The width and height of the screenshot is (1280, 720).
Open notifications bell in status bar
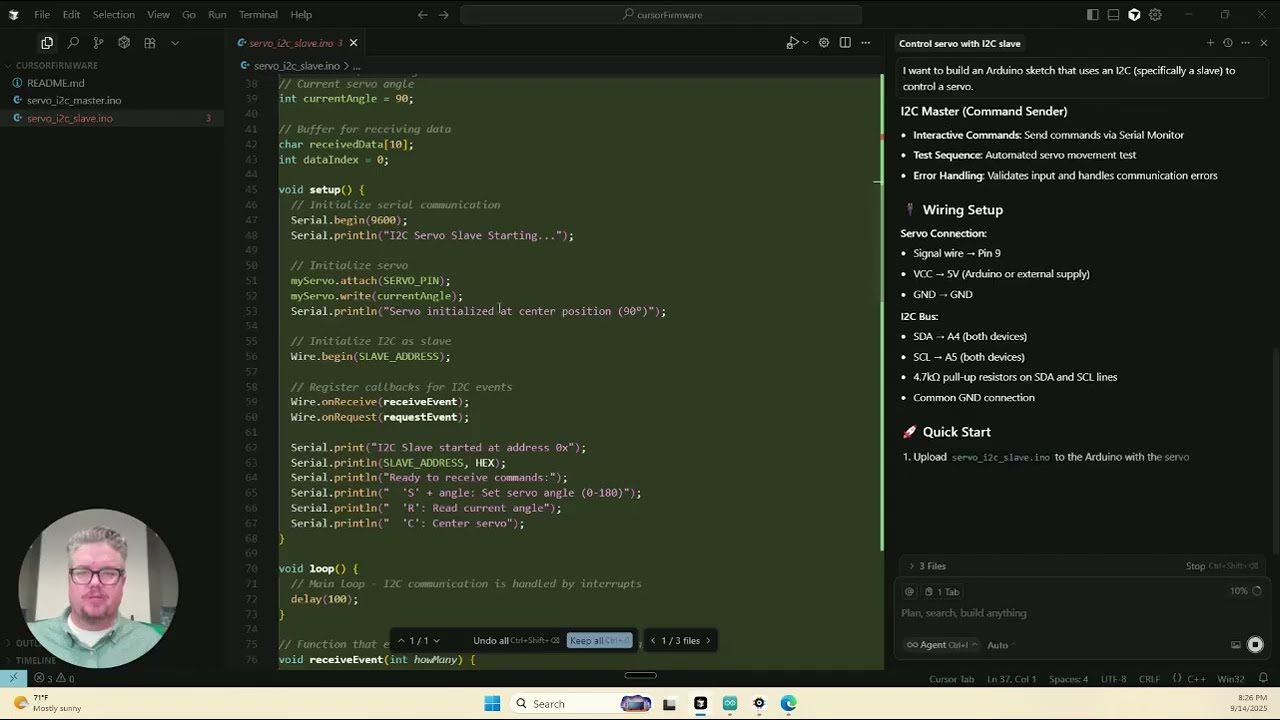1263,679
